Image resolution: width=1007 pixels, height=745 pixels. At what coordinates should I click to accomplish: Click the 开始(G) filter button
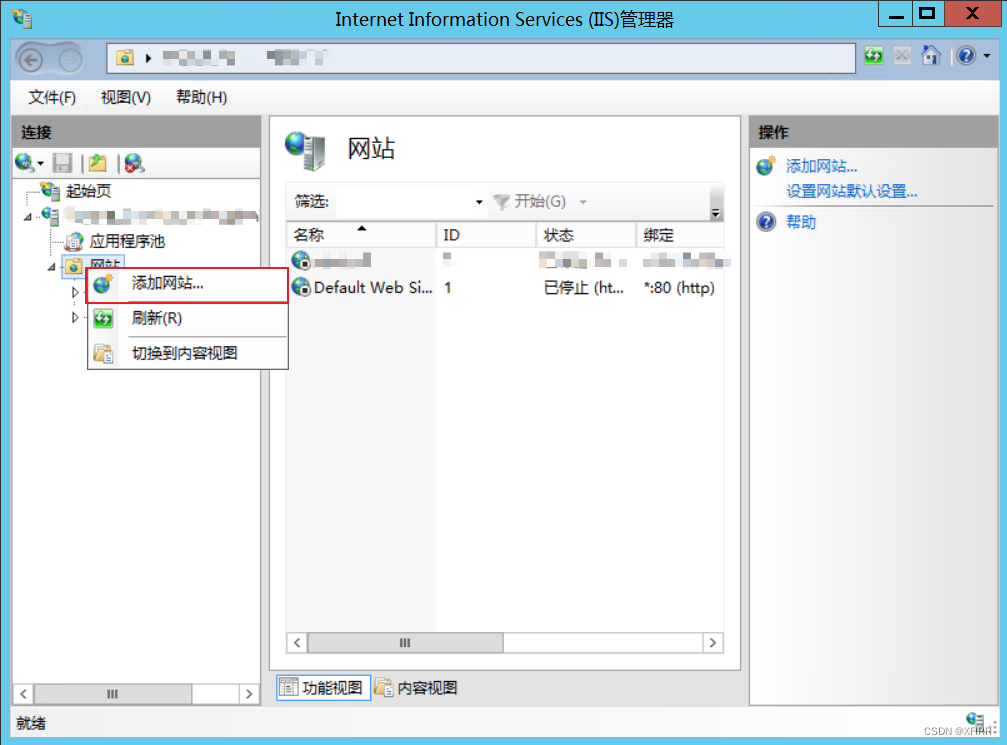click(530, 202)
